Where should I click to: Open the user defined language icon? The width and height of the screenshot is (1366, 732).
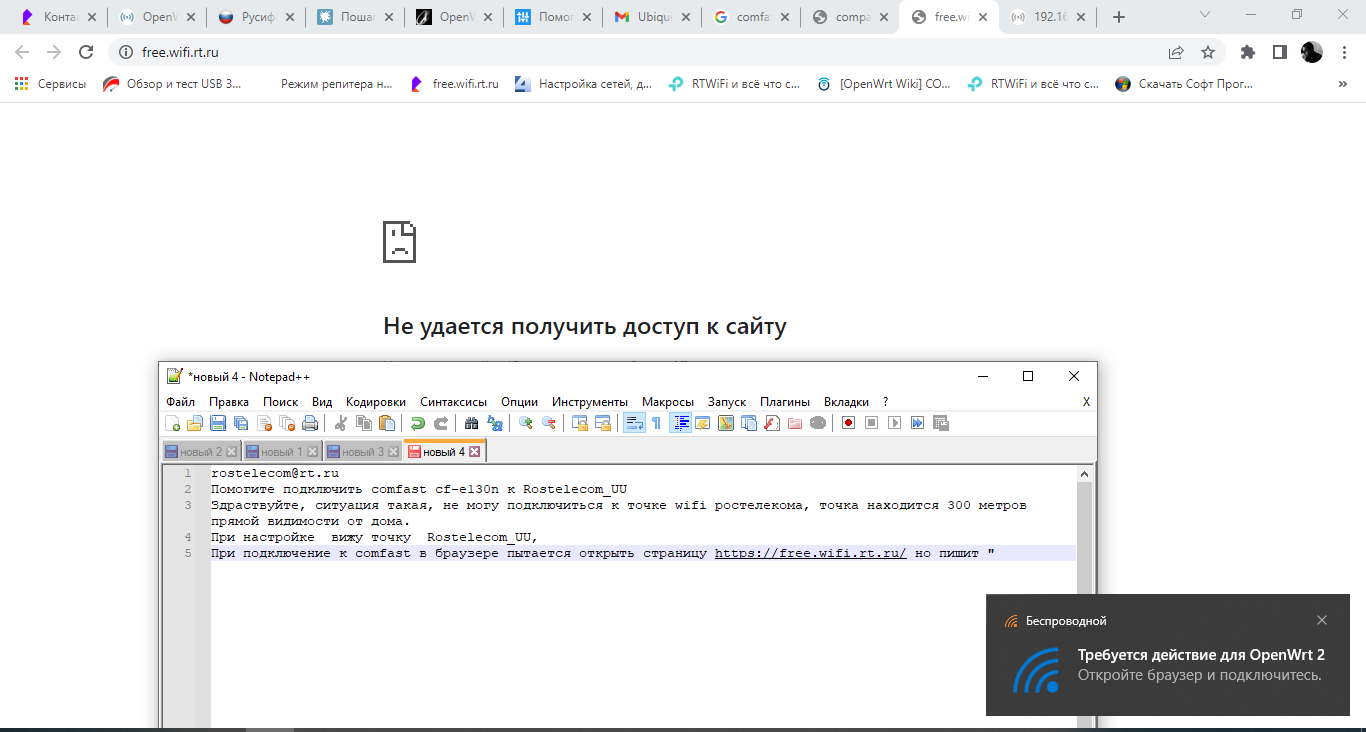point(702,423)
